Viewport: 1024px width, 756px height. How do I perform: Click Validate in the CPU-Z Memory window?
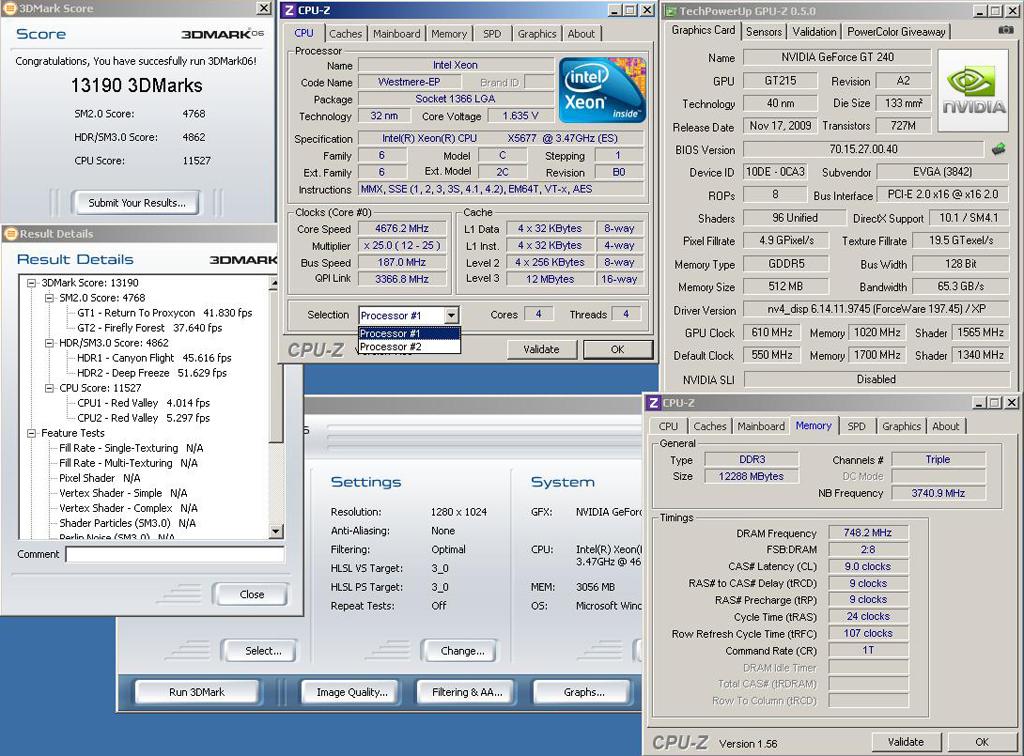[x=905, y=742]
